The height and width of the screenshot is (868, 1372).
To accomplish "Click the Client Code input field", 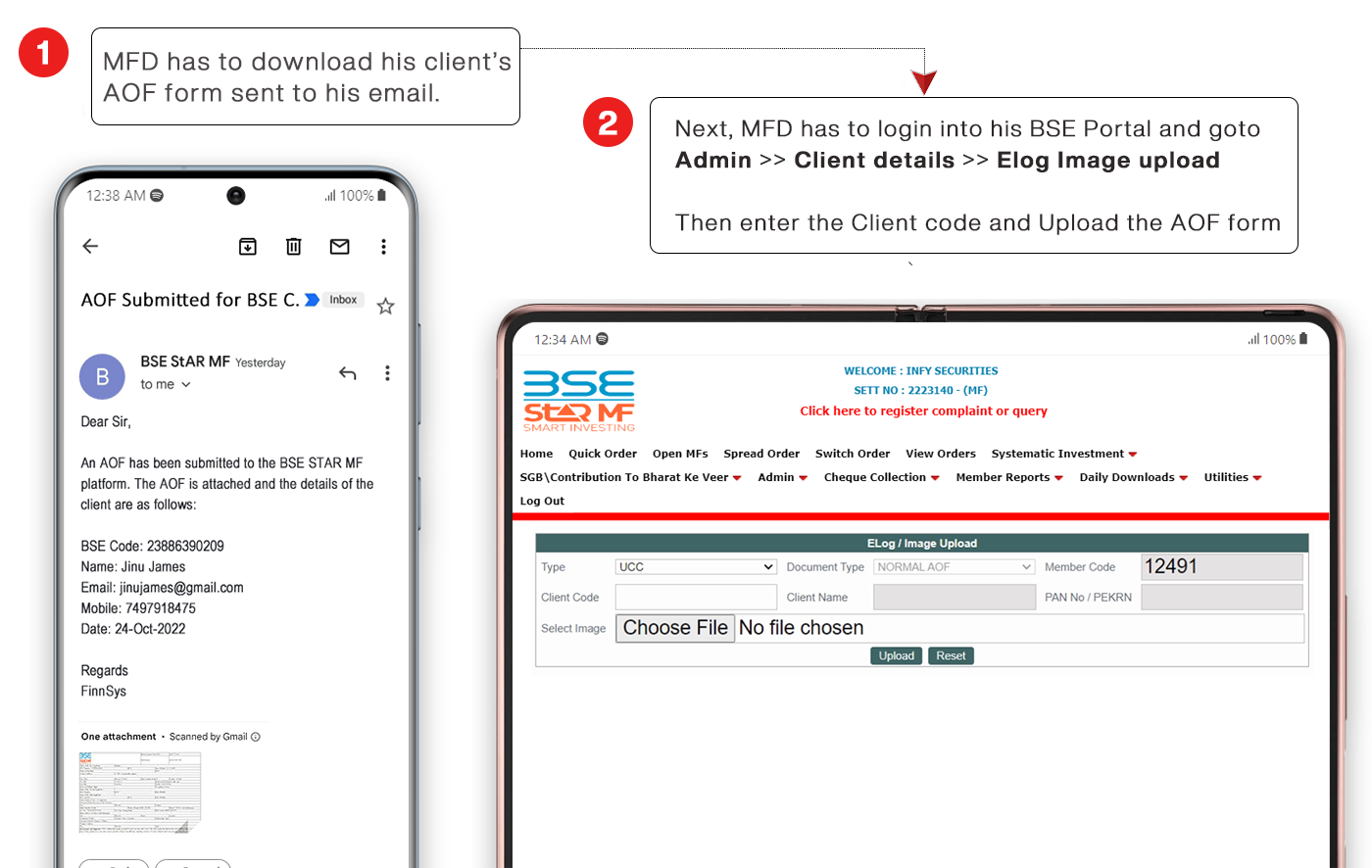I will (696, 597).
